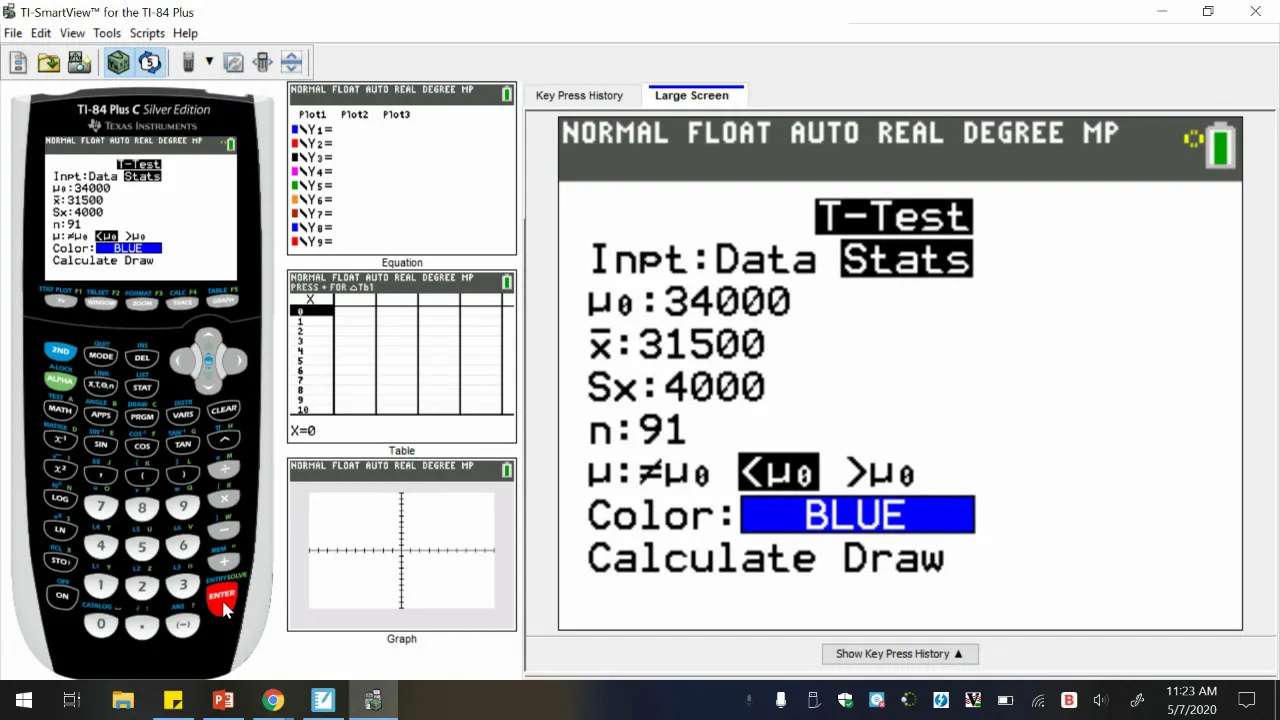The height and width of the screenshot is (720, 1280).
Task: Click the COS calculator key
Action: click(x=142, y=446)
